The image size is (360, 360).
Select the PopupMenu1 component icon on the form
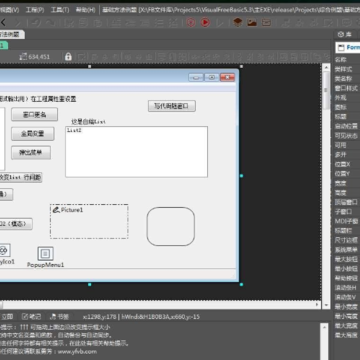coord(45,254)
